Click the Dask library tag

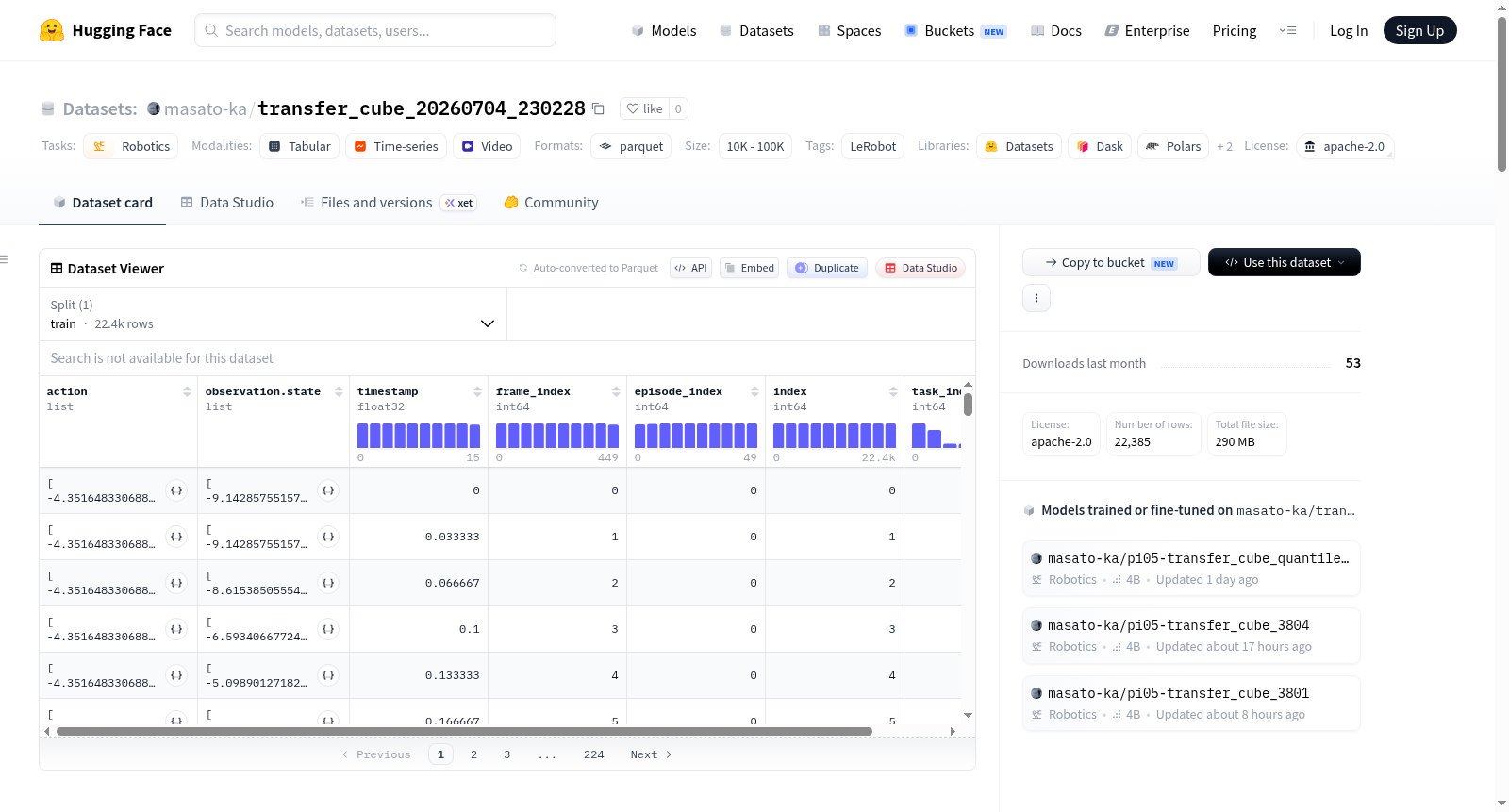point(1100,146)
